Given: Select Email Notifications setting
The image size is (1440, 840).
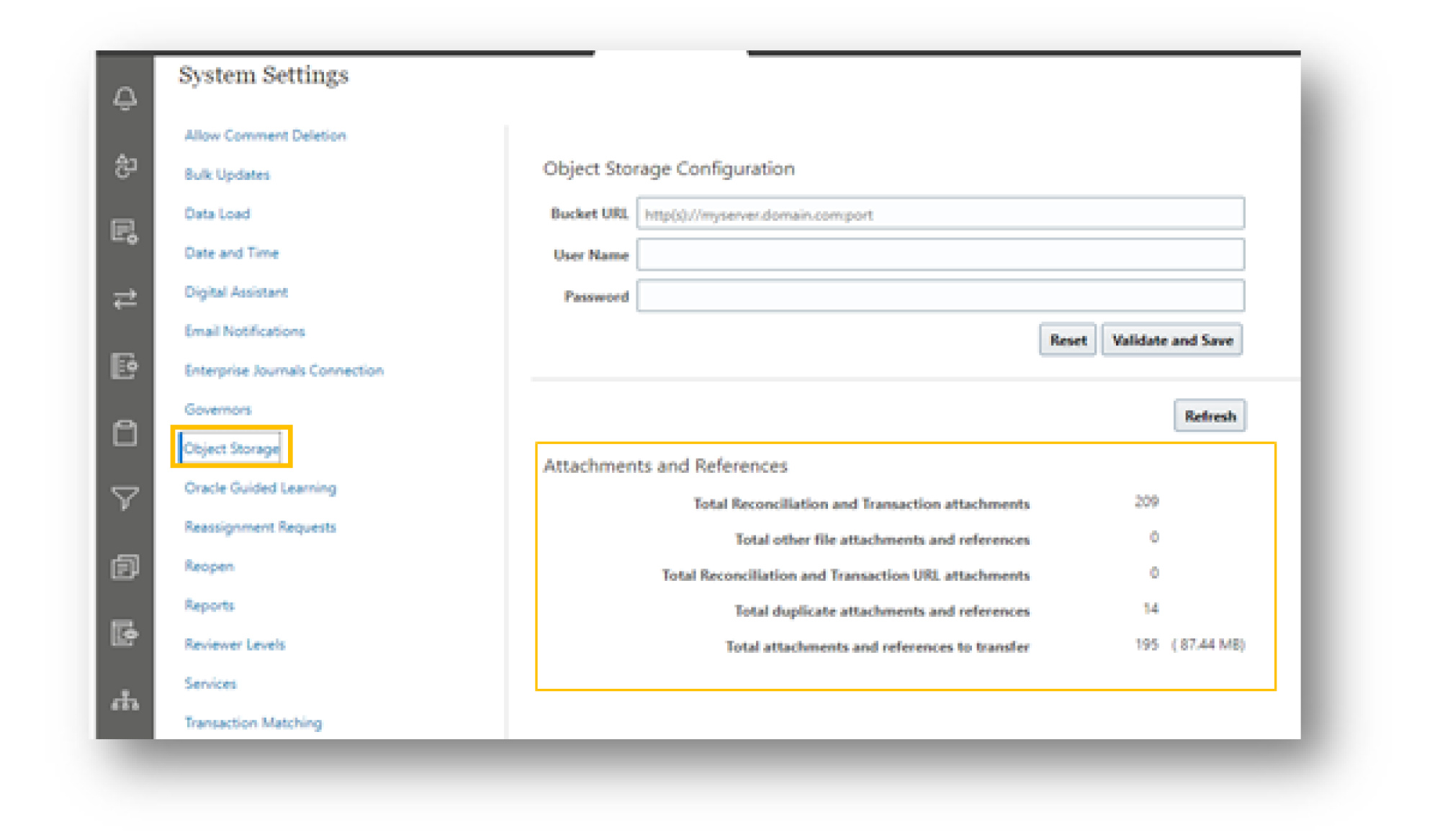Looking at the screenshot, I should click(245, 331).
